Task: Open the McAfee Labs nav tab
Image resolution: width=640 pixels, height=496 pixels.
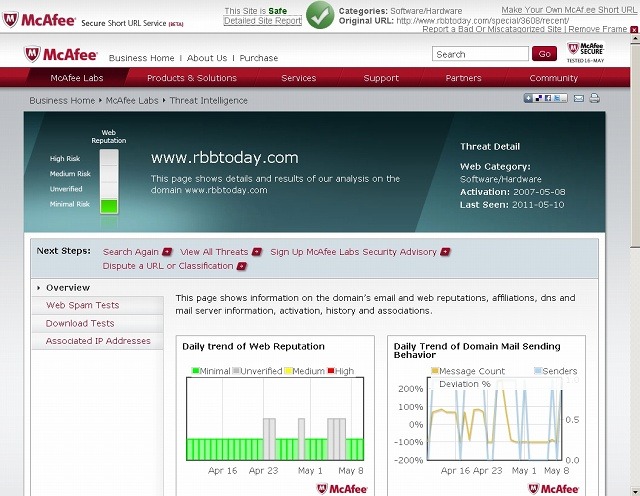Action: (77, 78)
